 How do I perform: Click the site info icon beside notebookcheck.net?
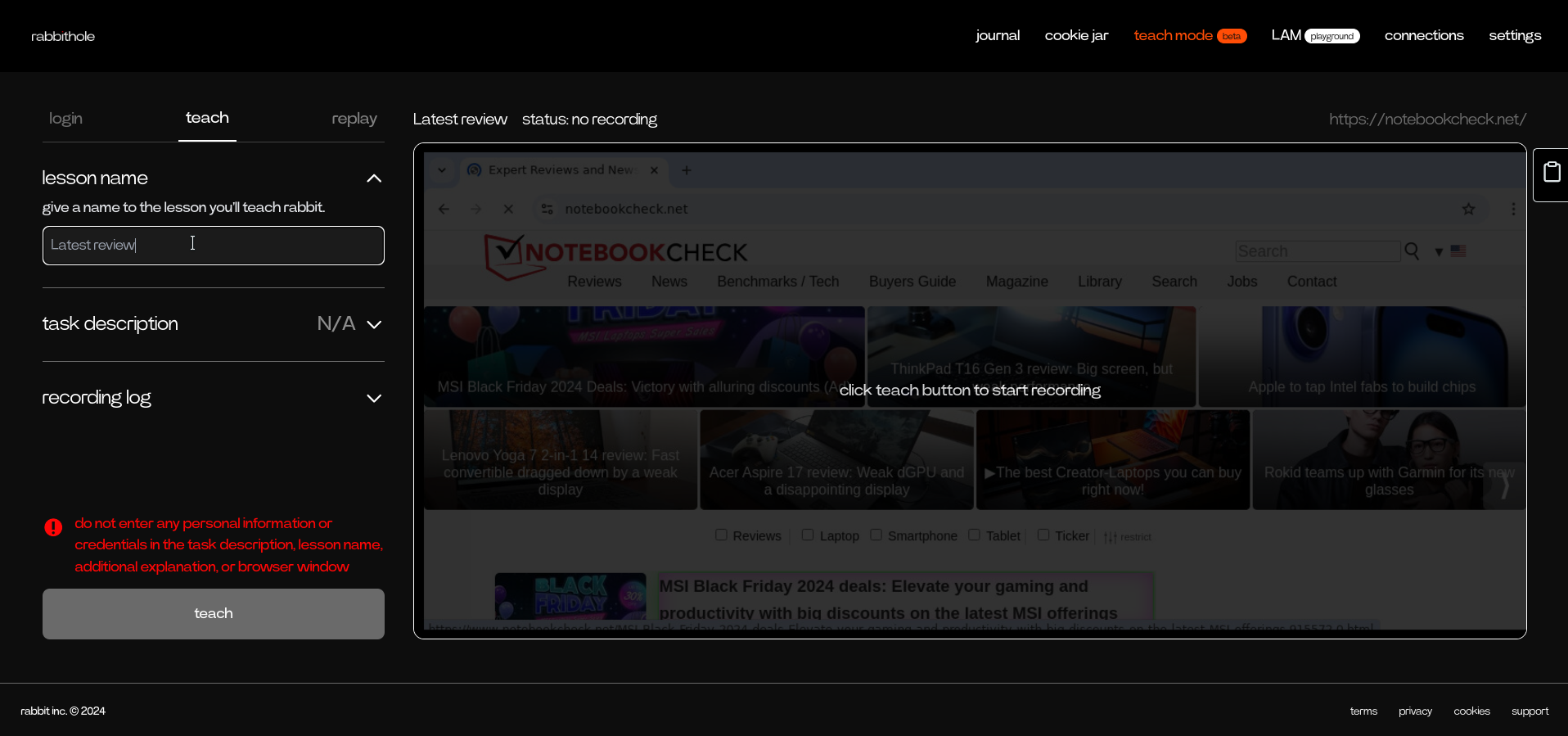[x=547, y=209]
